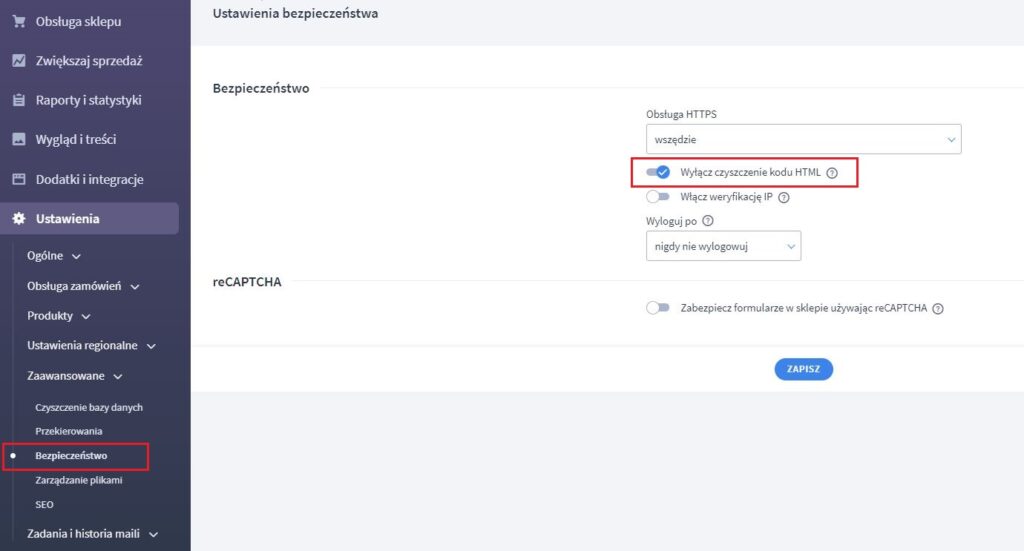This screenshot has width=1024, height=551.
Task: Click the shopping cart icon for Obsługa sklepu
Action: 18,21
